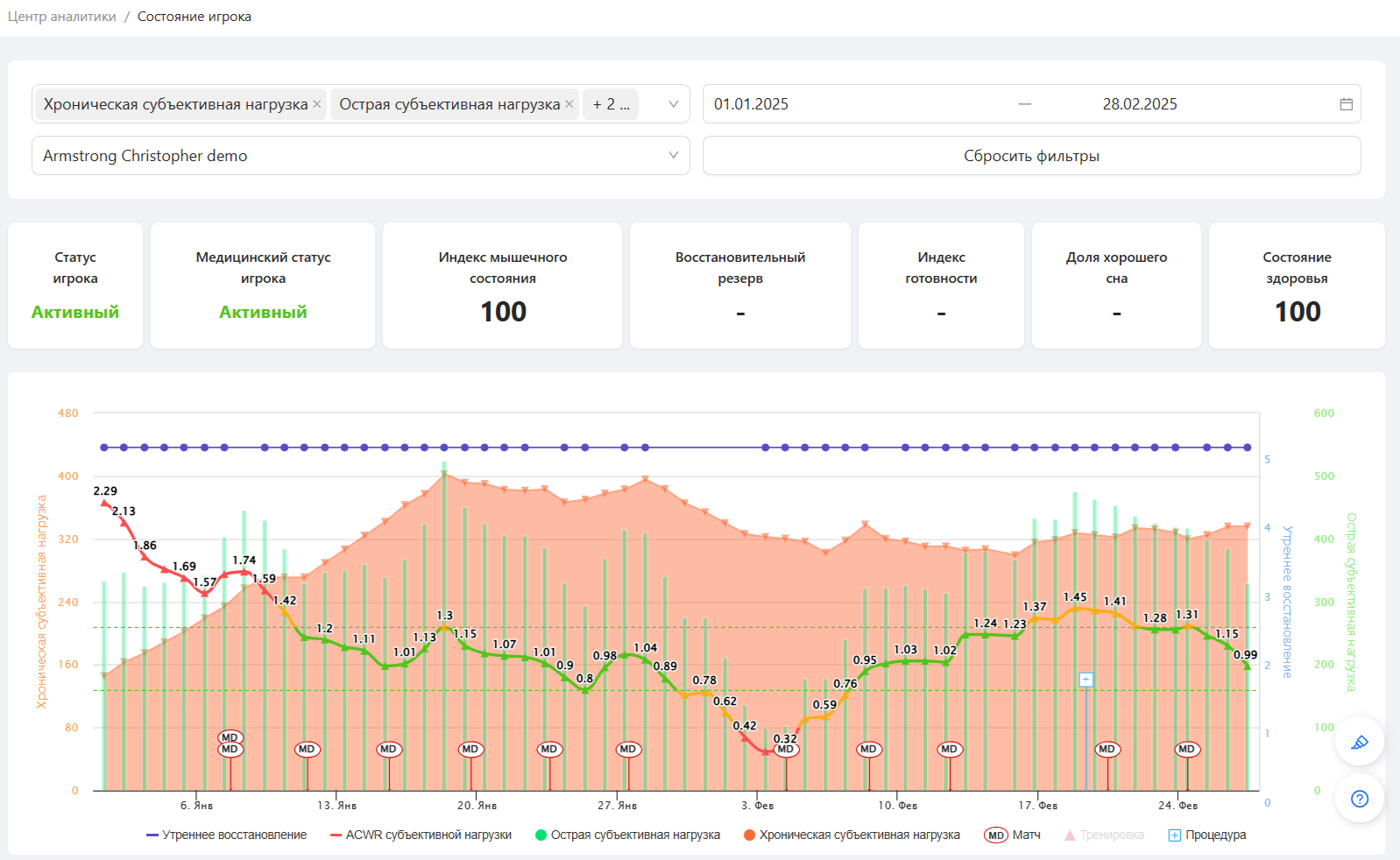Open the help question mark button

click(1359, 798)
